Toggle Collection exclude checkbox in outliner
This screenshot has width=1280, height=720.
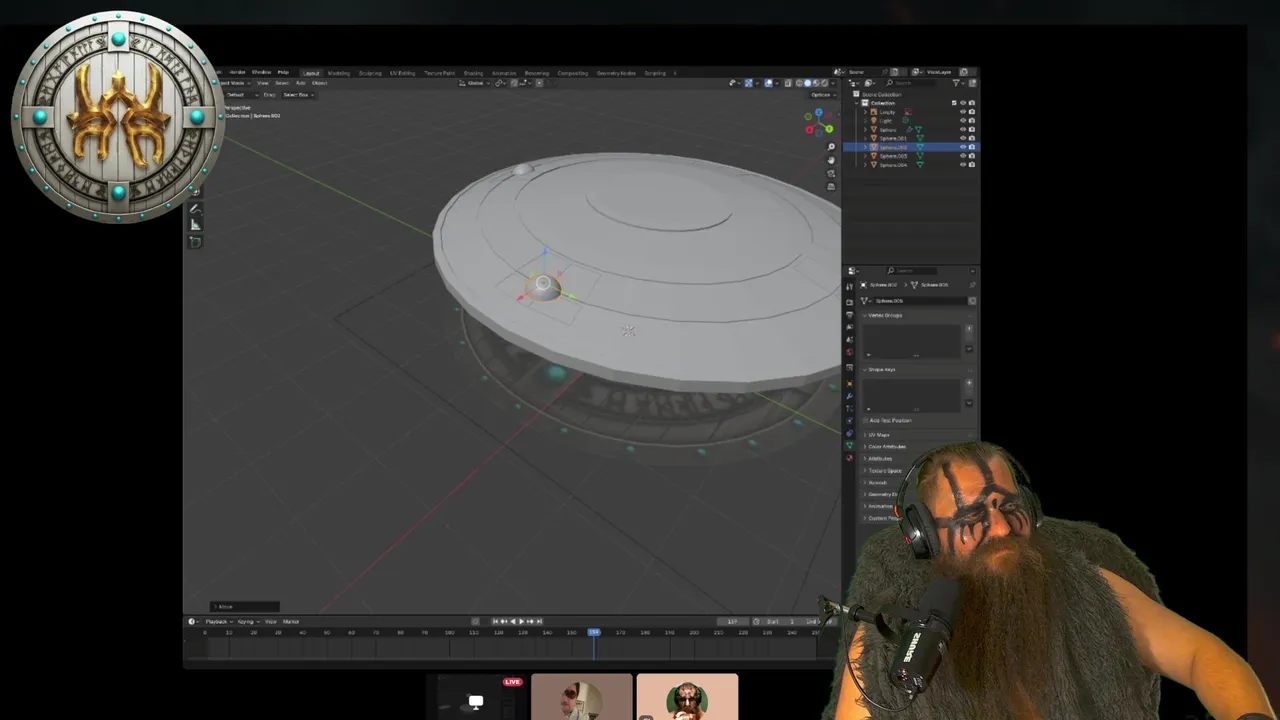[954, 103]
